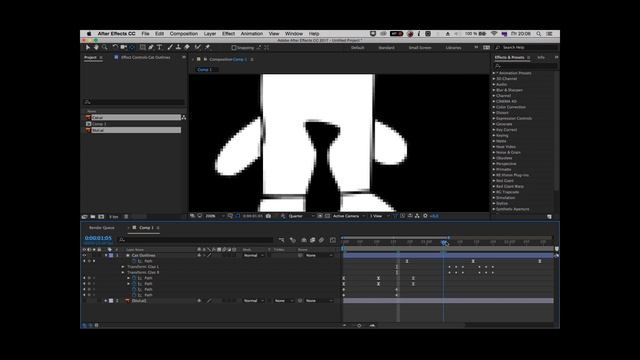Open blend mode dropdown for Cat Outlines layer
The height and width of the screenshot is (360, 640).
253,256
